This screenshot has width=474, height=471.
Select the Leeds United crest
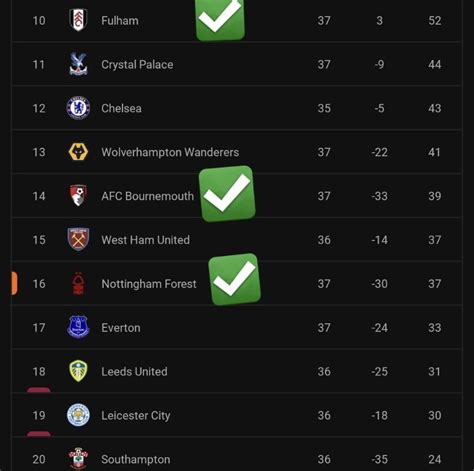[78, 371]
